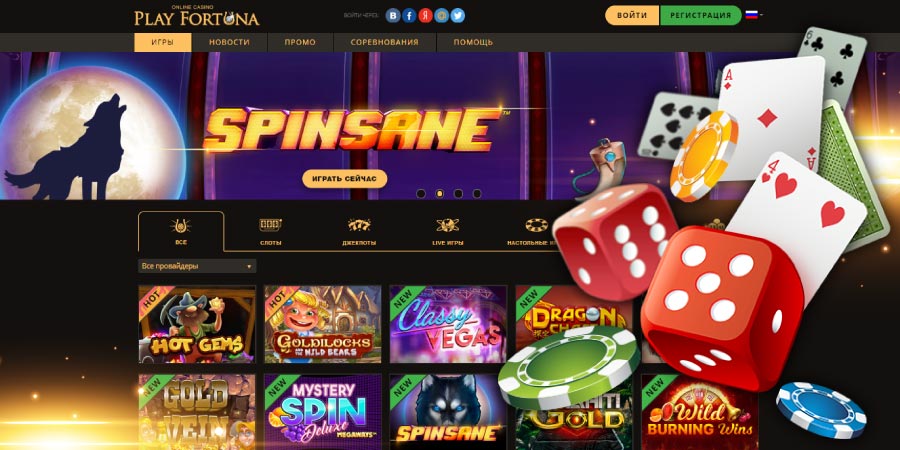Click the Войти login button

(x=632, y=15)
